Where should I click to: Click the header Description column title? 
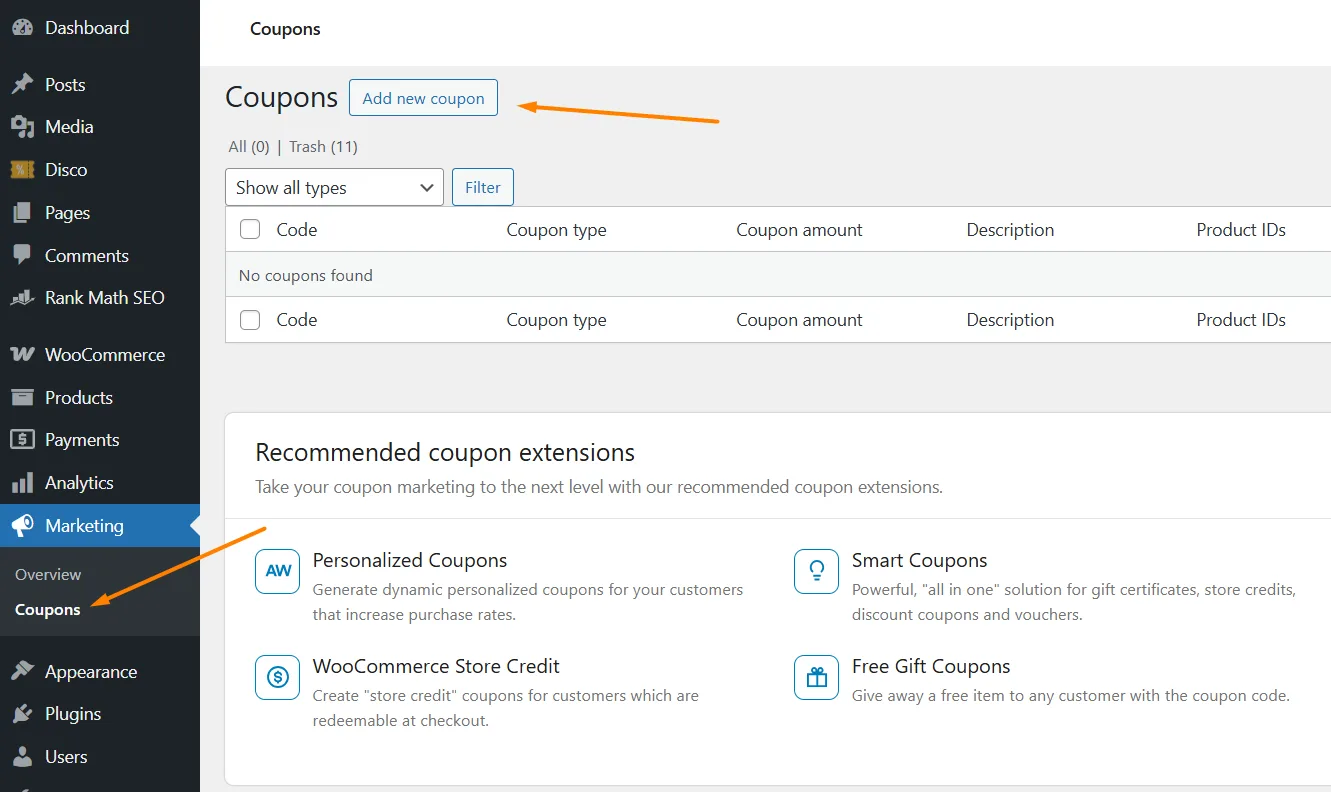click(1010, 230)
